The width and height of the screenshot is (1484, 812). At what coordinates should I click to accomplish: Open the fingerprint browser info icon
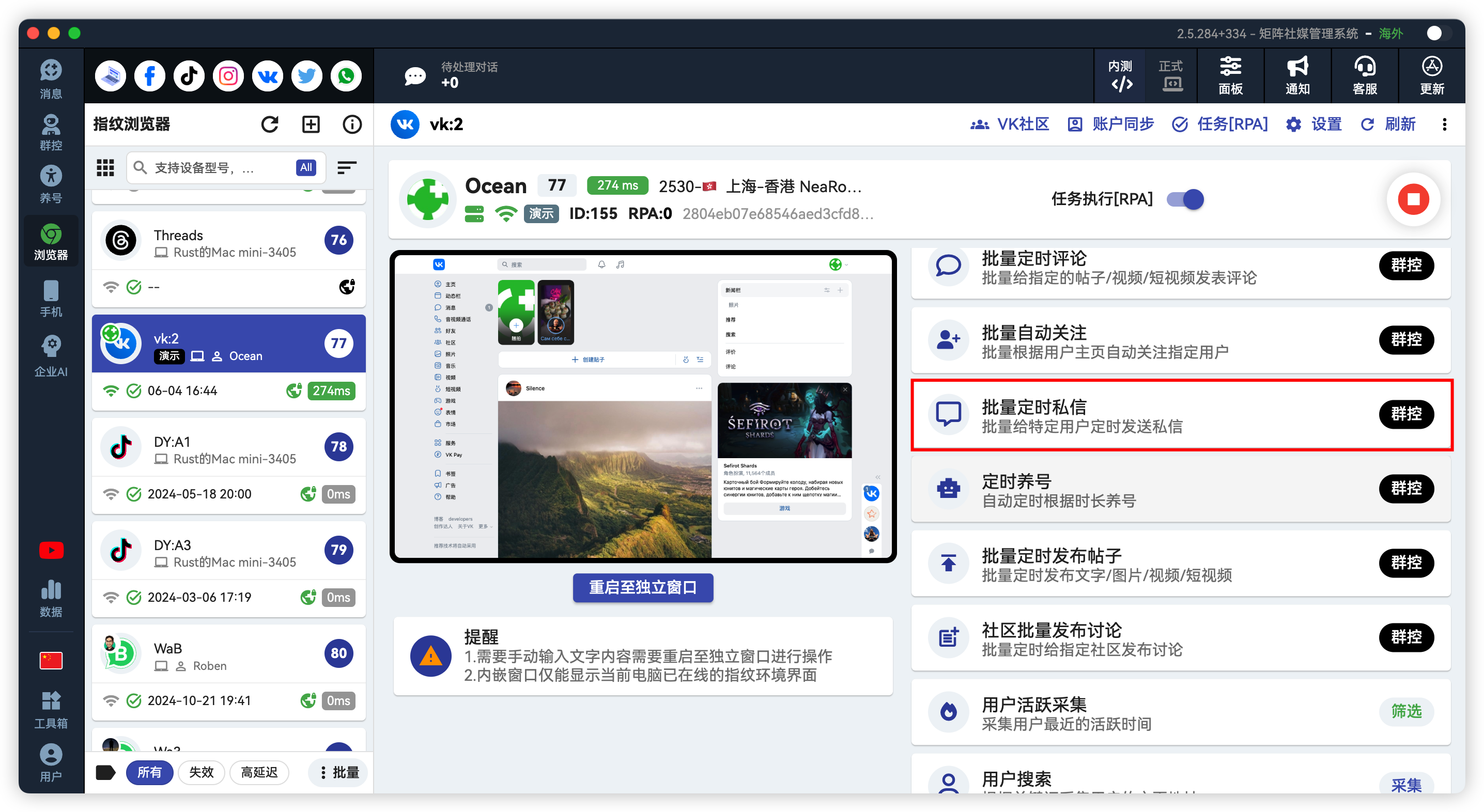352,124
